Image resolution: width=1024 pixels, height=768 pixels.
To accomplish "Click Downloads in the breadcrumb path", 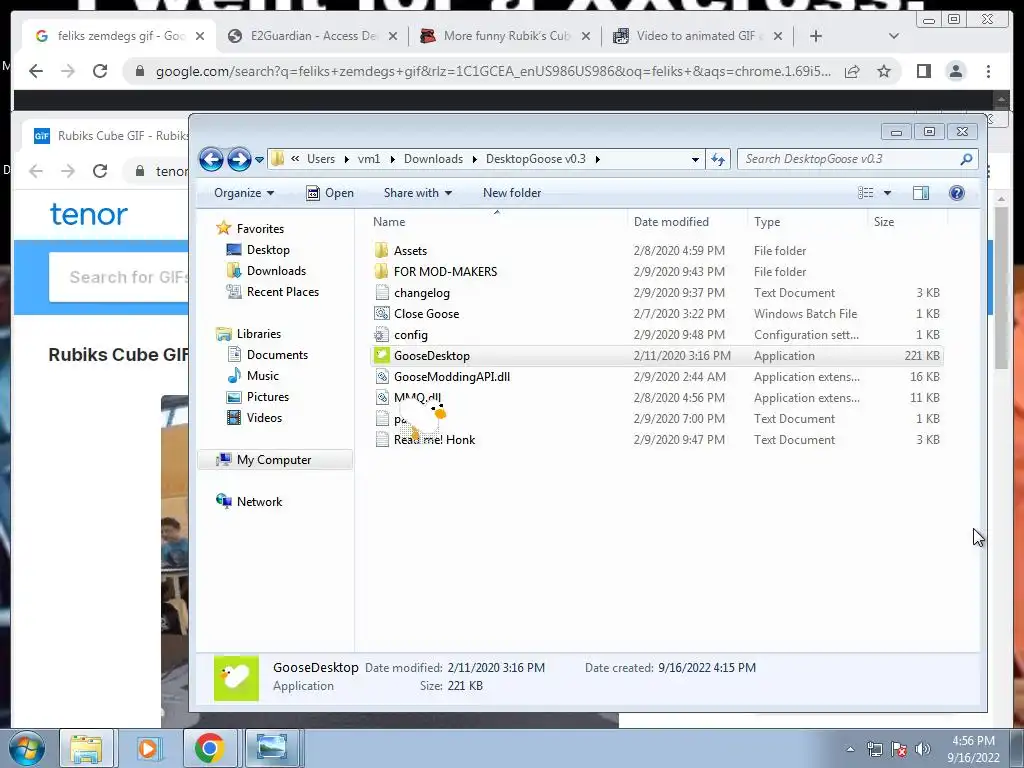I will tap(433, 159).
